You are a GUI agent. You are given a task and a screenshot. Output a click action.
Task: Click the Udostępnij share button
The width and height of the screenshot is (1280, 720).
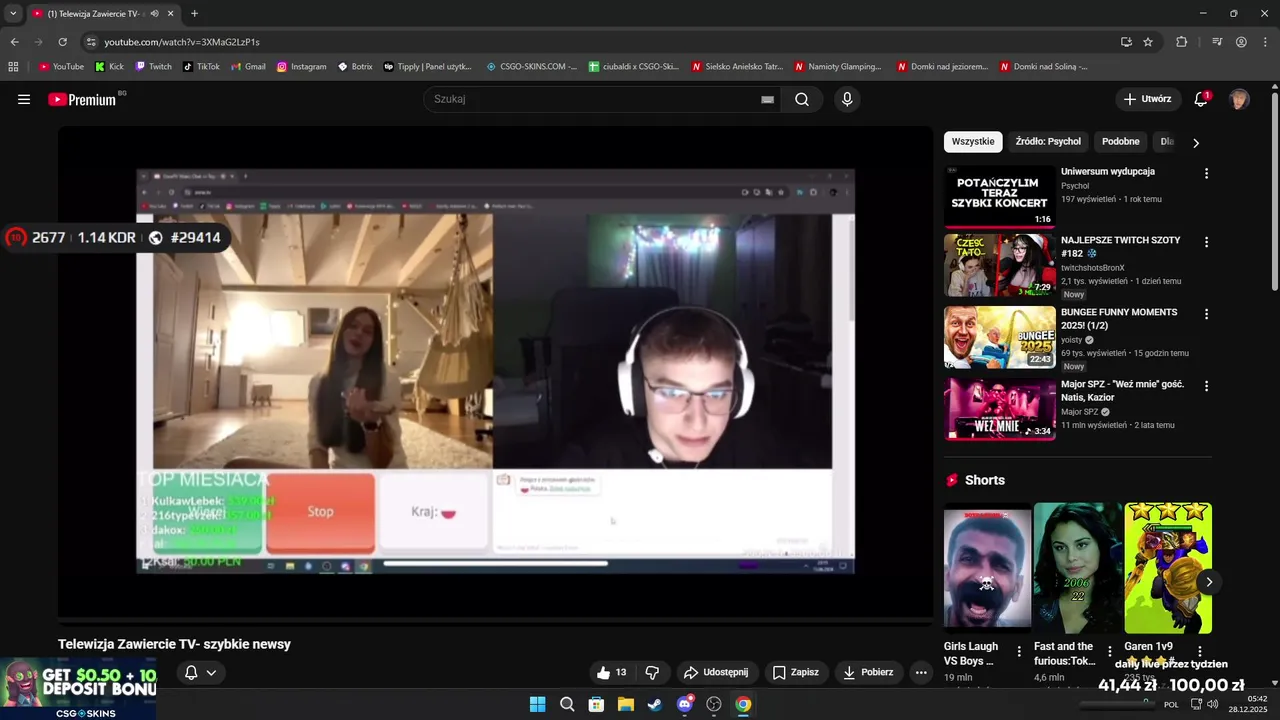(716, 673)
